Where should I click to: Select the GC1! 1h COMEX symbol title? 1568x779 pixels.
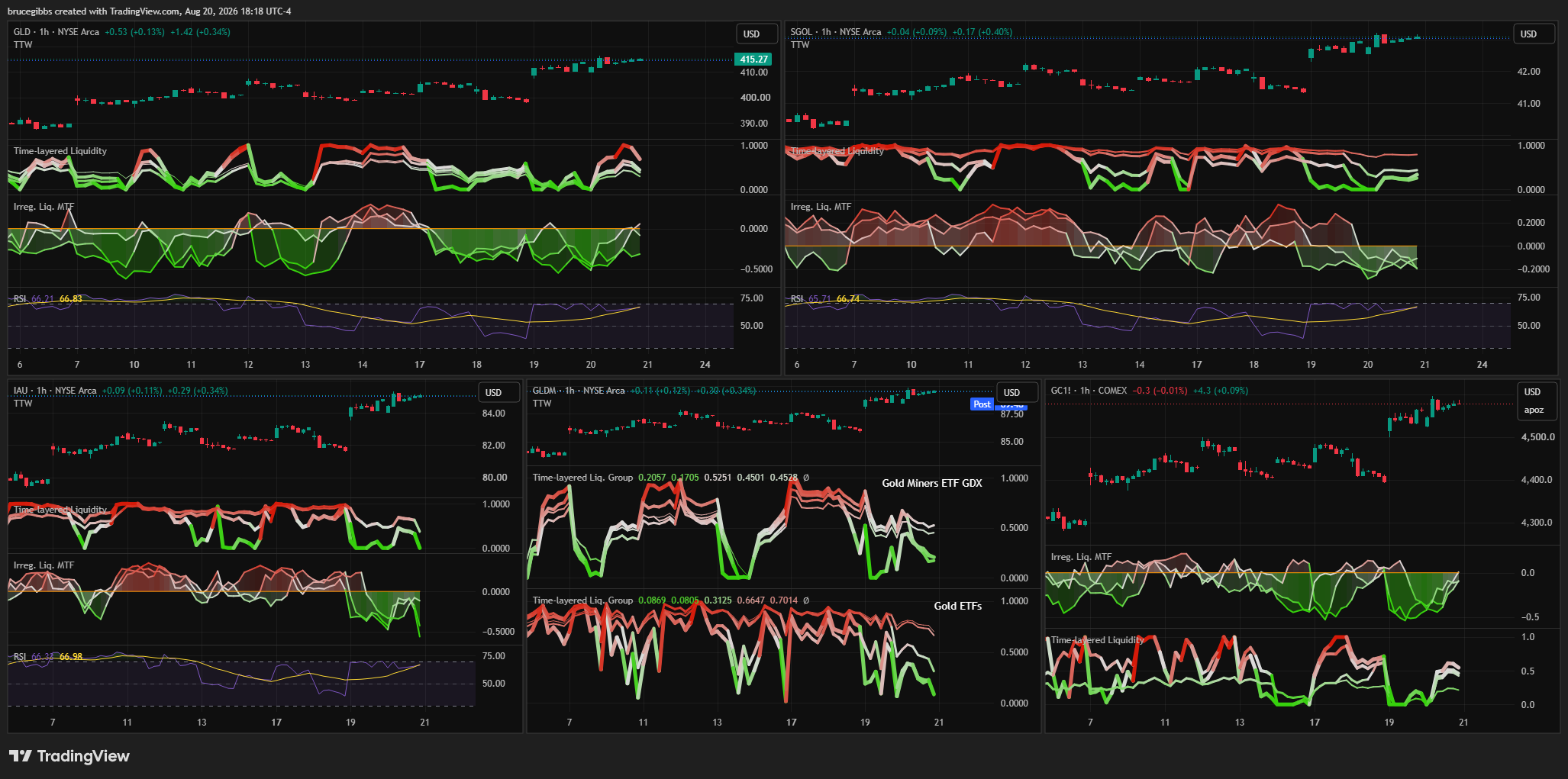pyautogui.click(x=1089, y=391)
